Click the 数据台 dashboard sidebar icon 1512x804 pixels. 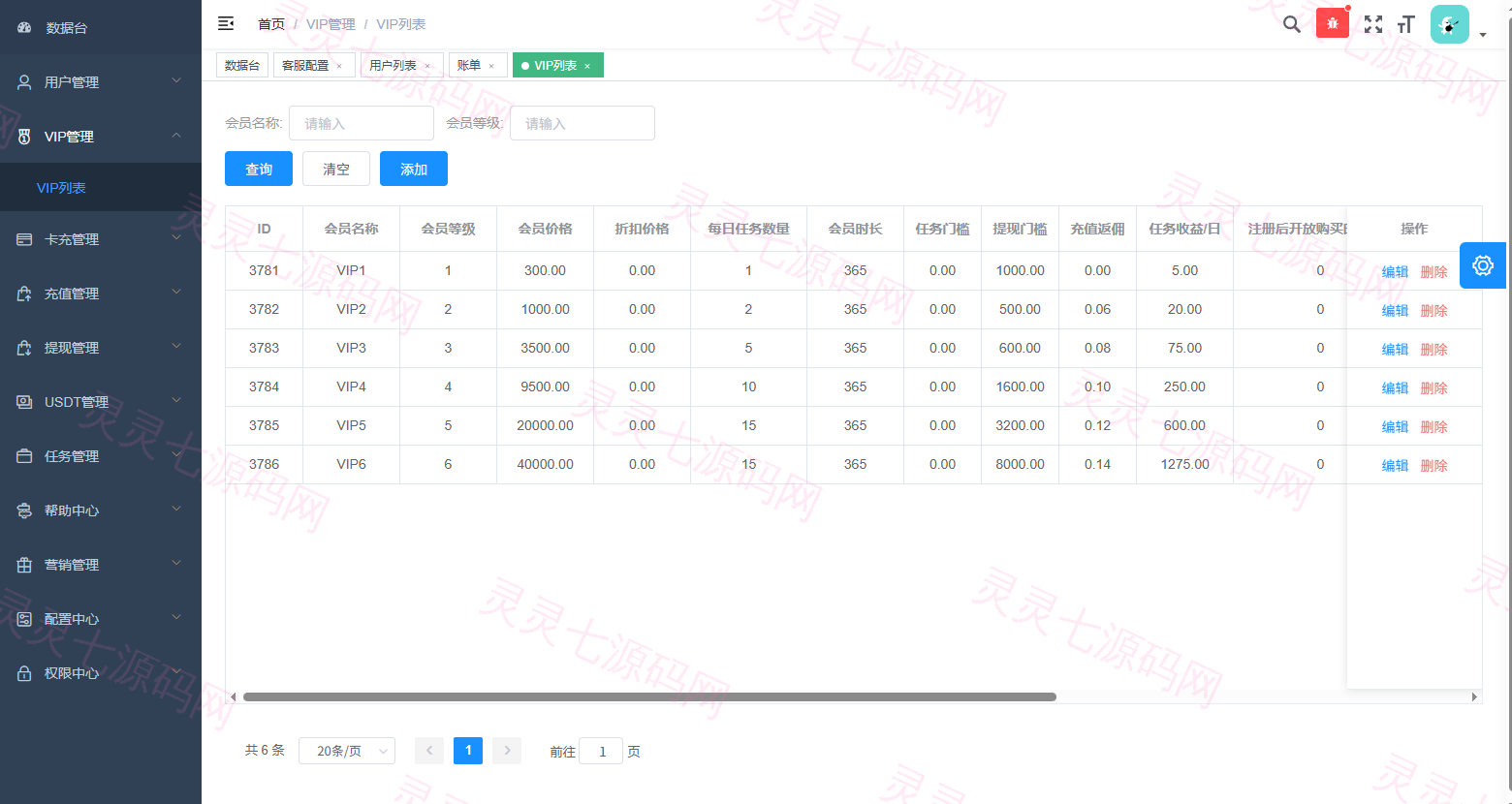pyautogui.click(x=24, y=28)
